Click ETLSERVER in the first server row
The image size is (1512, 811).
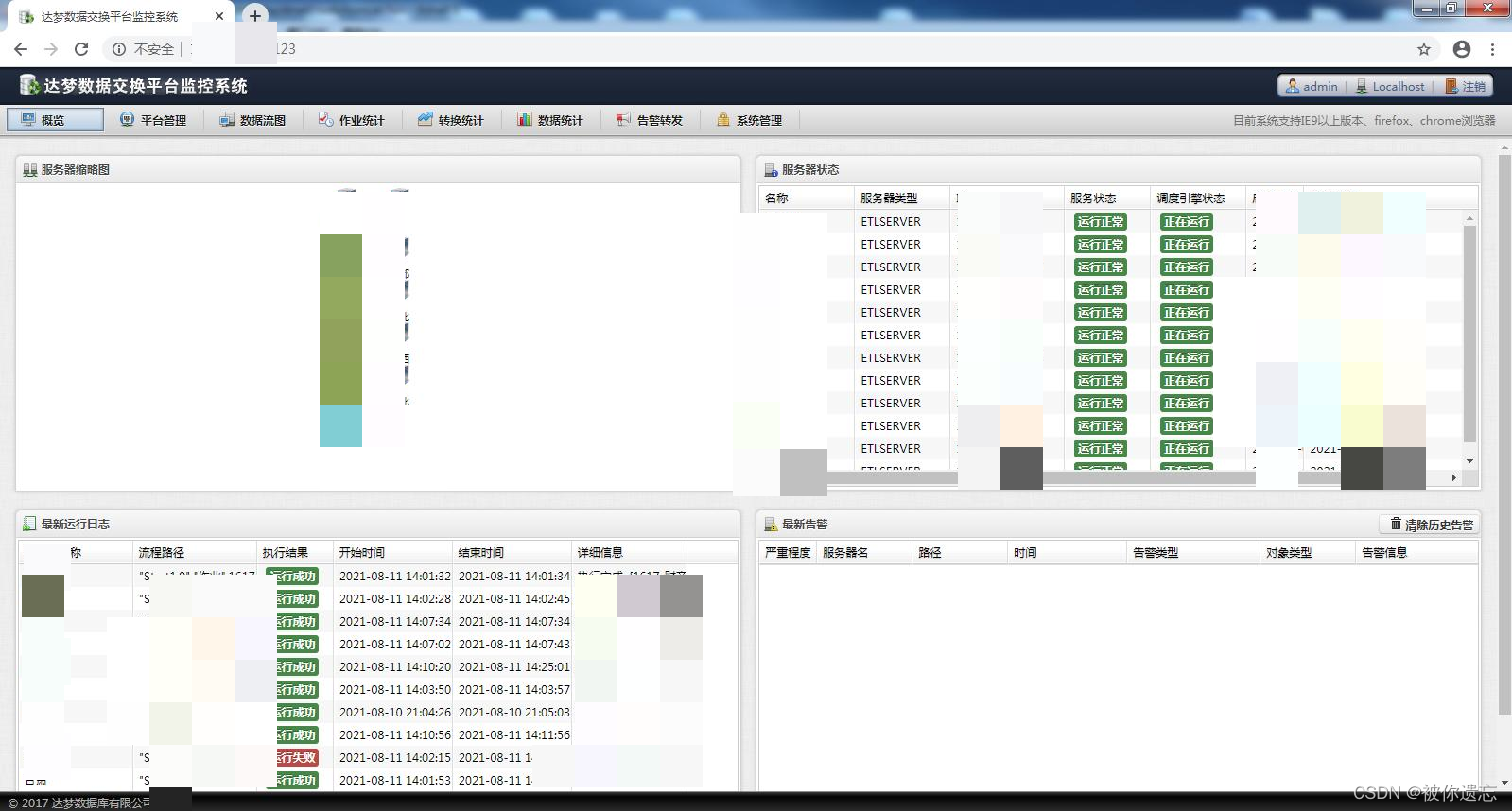tap(891, 222)
